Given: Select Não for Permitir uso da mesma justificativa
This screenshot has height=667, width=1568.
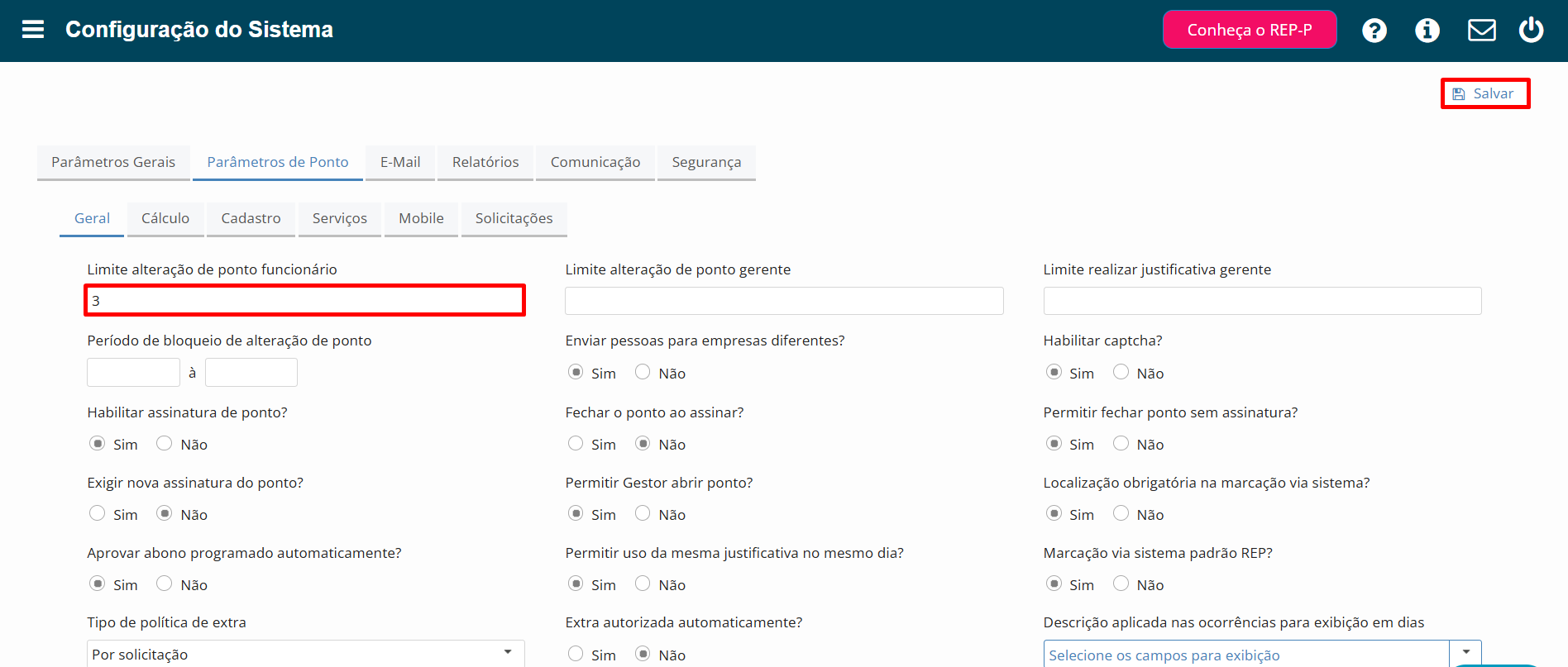Looking at the screenshot, I should [643, 584].
